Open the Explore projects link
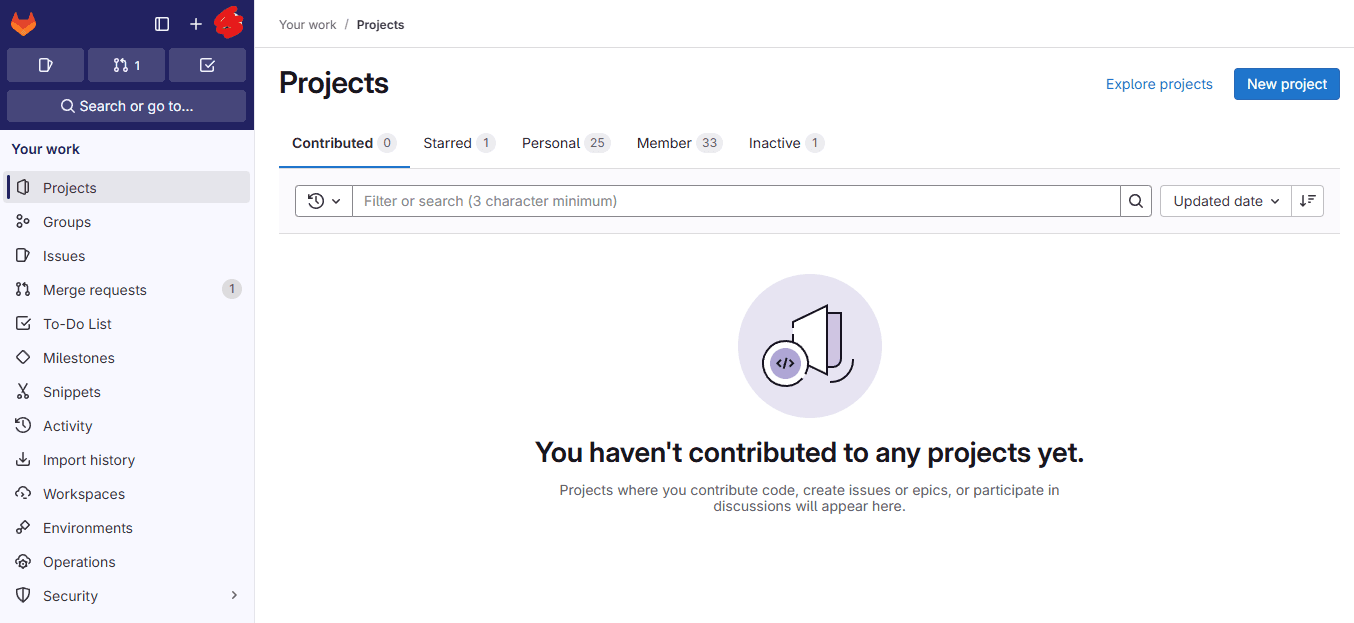The image size is (1354, 623). (1158, 84)
